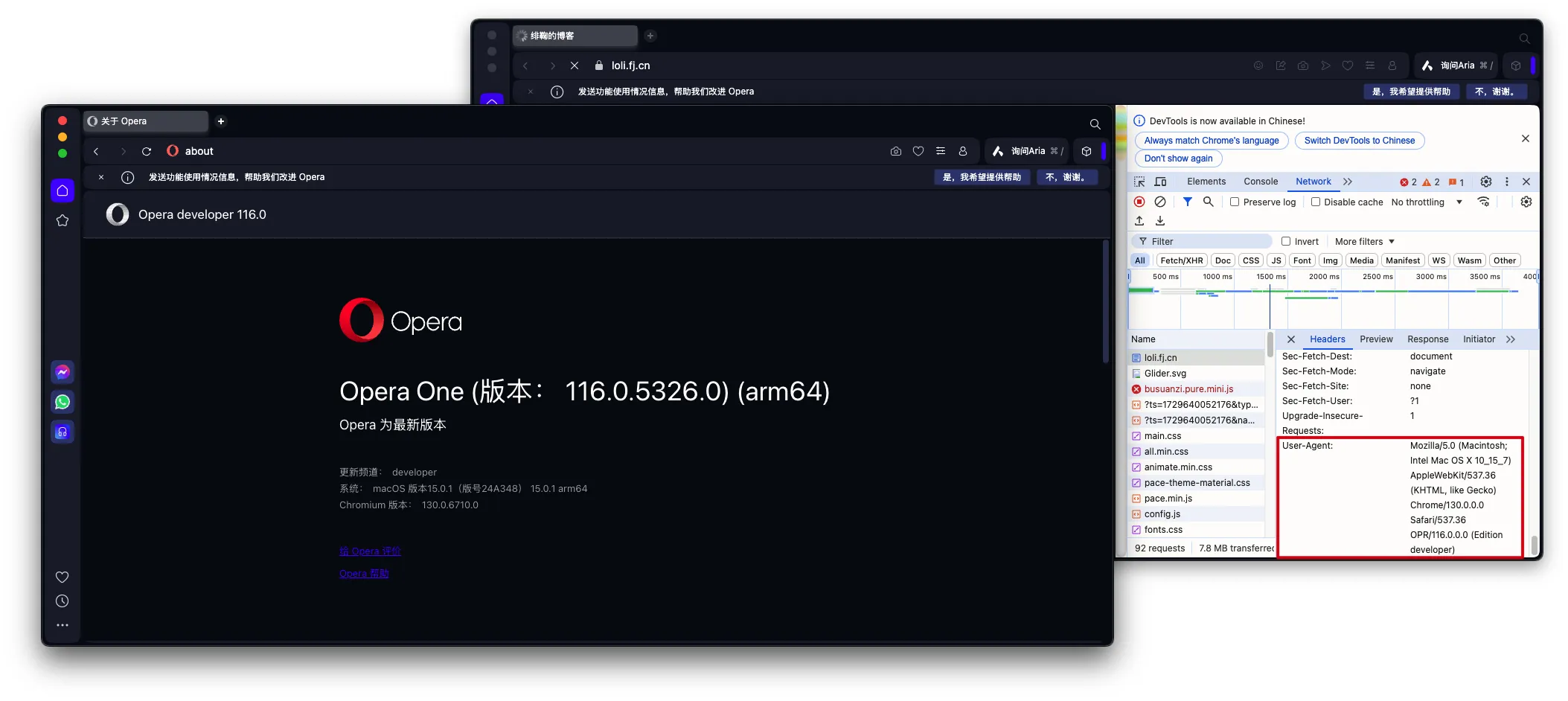Select the All request type filter
Viewport: 1568px width, 701px height.
1140,260
